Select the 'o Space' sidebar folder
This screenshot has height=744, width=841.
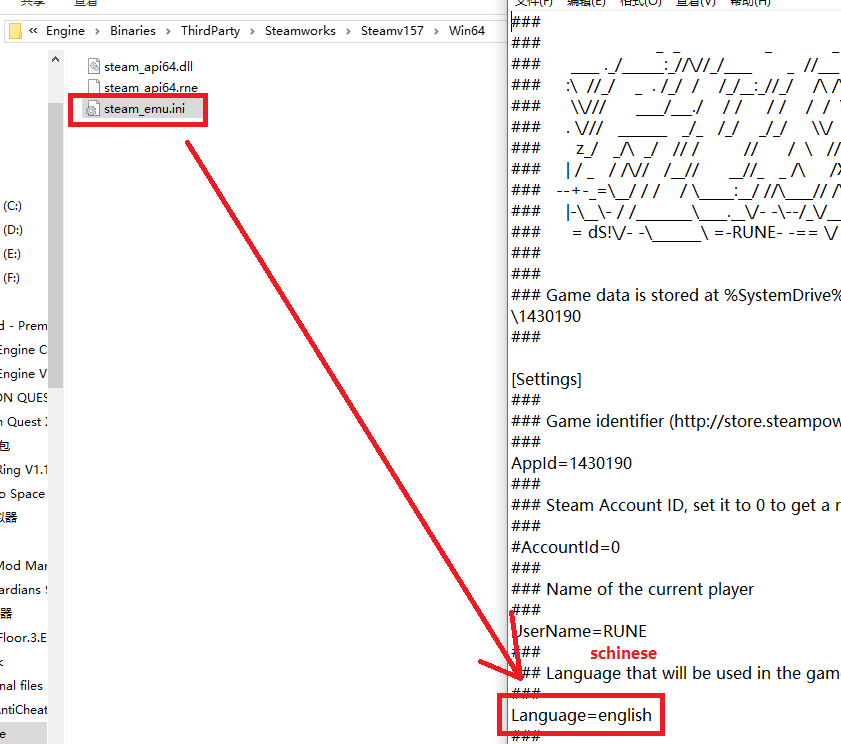pyautogui.click(x=23, y=493)
